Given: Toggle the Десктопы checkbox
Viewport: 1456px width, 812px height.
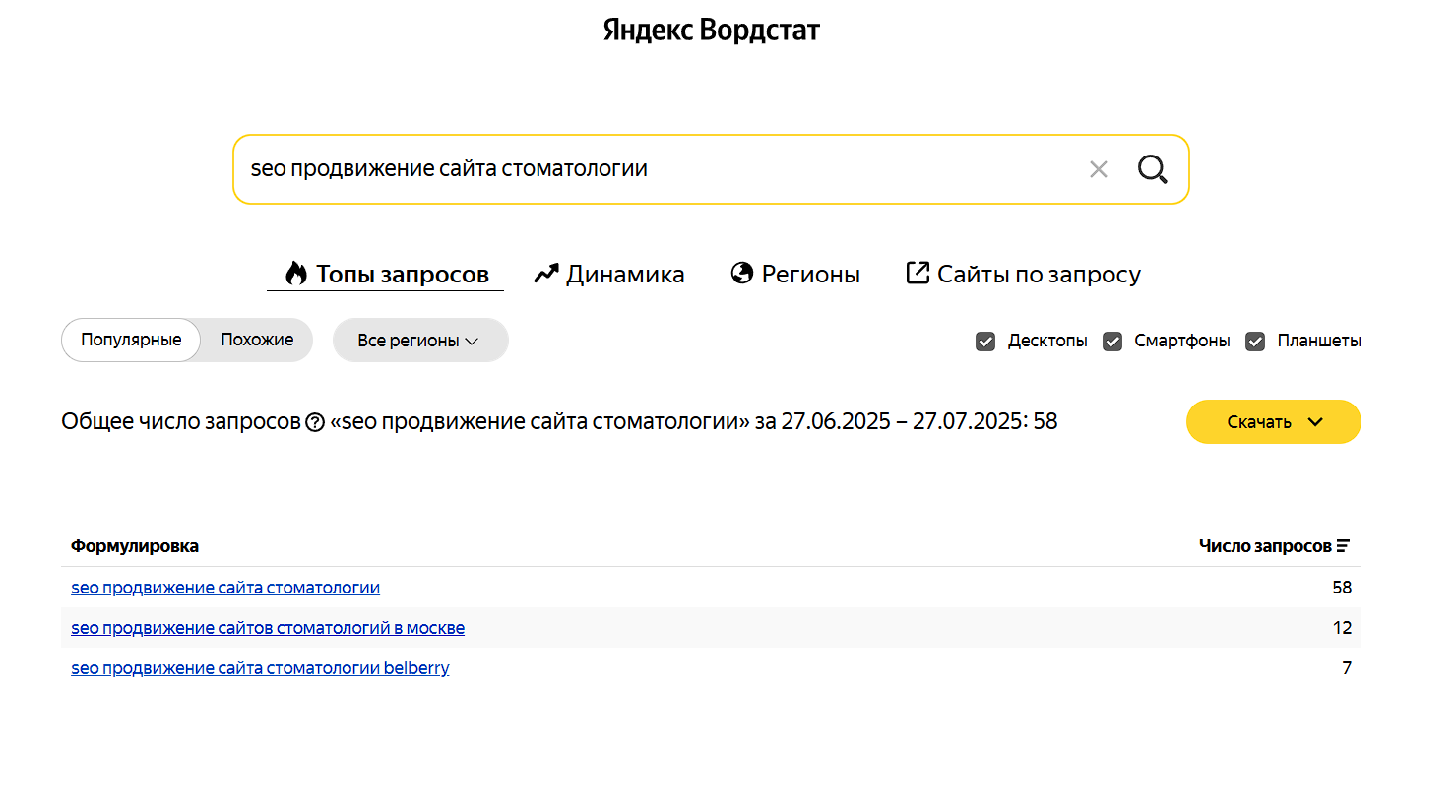Looking at the screenshot, I should (985, 342).
